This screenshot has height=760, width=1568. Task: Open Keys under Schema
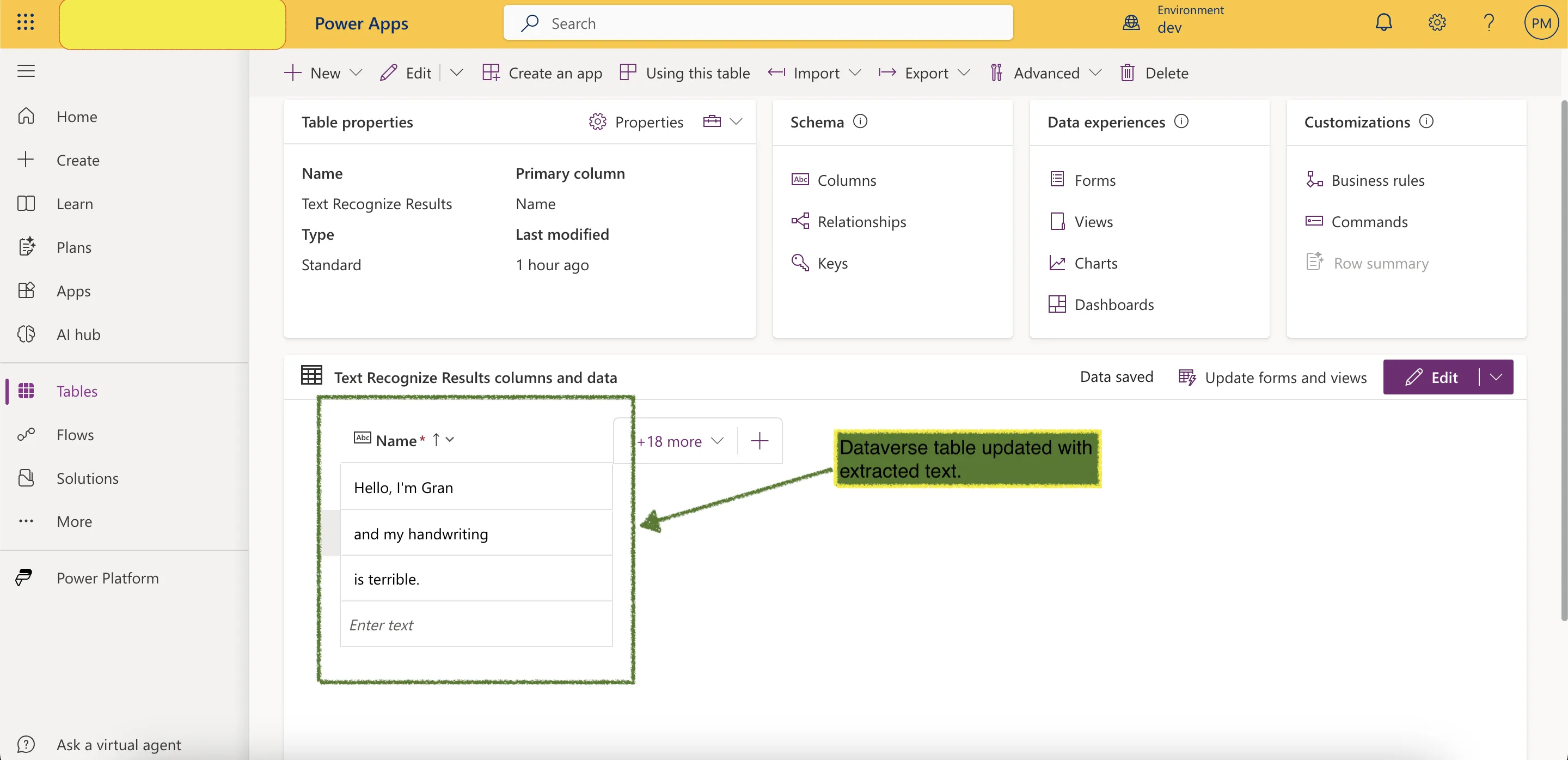click(819, 263)
